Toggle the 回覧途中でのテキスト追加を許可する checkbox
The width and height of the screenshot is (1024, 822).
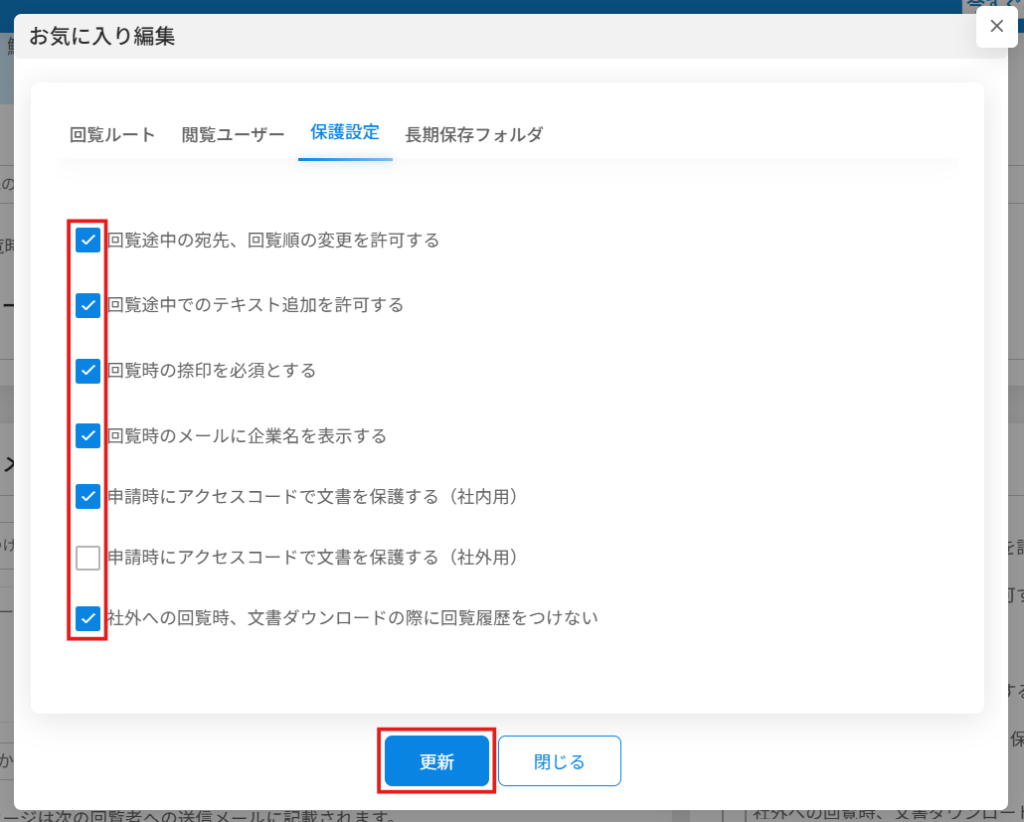pos(88,305)
